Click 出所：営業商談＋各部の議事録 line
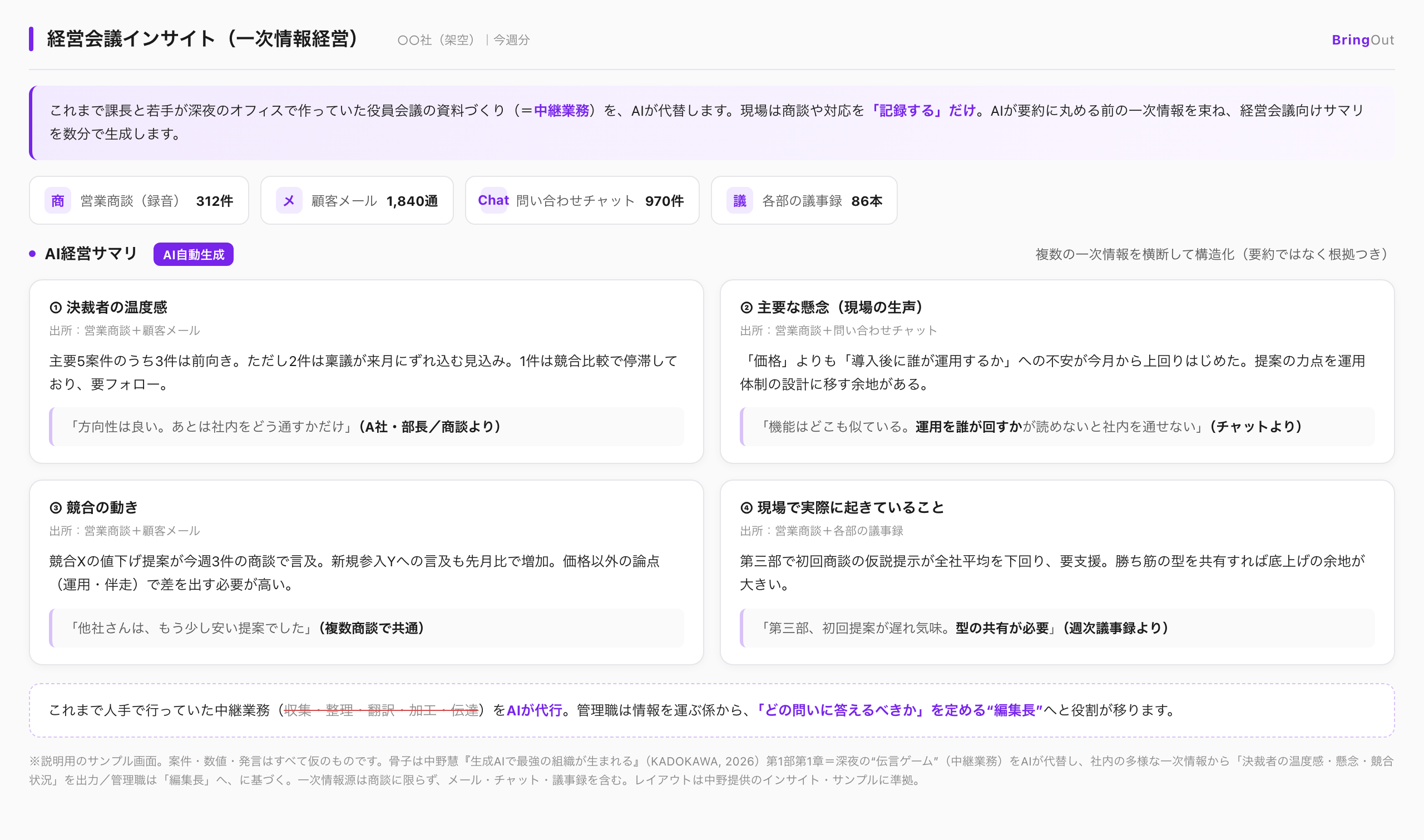The image size is (1424, 840). coord(822,531)
